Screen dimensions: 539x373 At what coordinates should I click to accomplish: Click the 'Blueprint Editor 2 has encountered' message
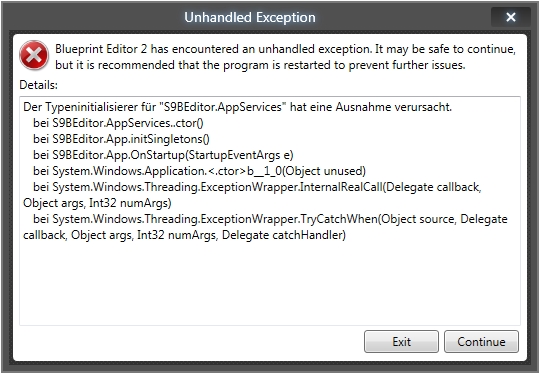click(285, 49)
